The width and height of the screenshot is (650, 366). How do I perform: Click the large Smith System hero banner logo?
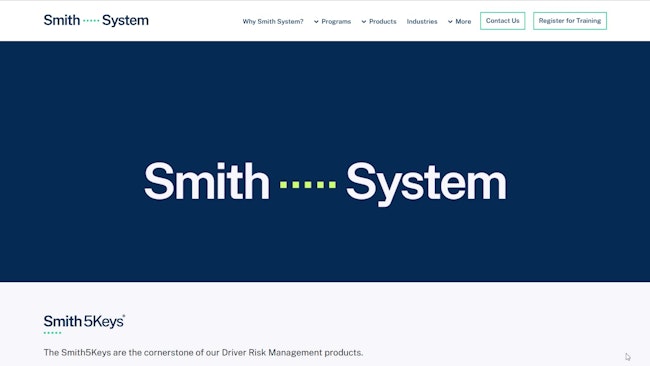[x=325, y=184]
